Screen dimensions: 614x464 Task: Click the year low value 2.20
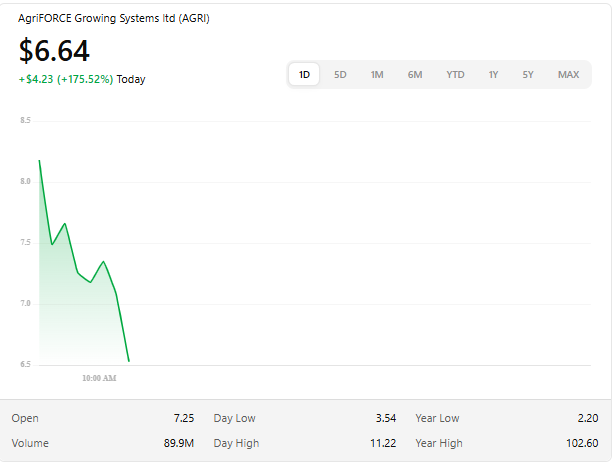click(588, 418)
